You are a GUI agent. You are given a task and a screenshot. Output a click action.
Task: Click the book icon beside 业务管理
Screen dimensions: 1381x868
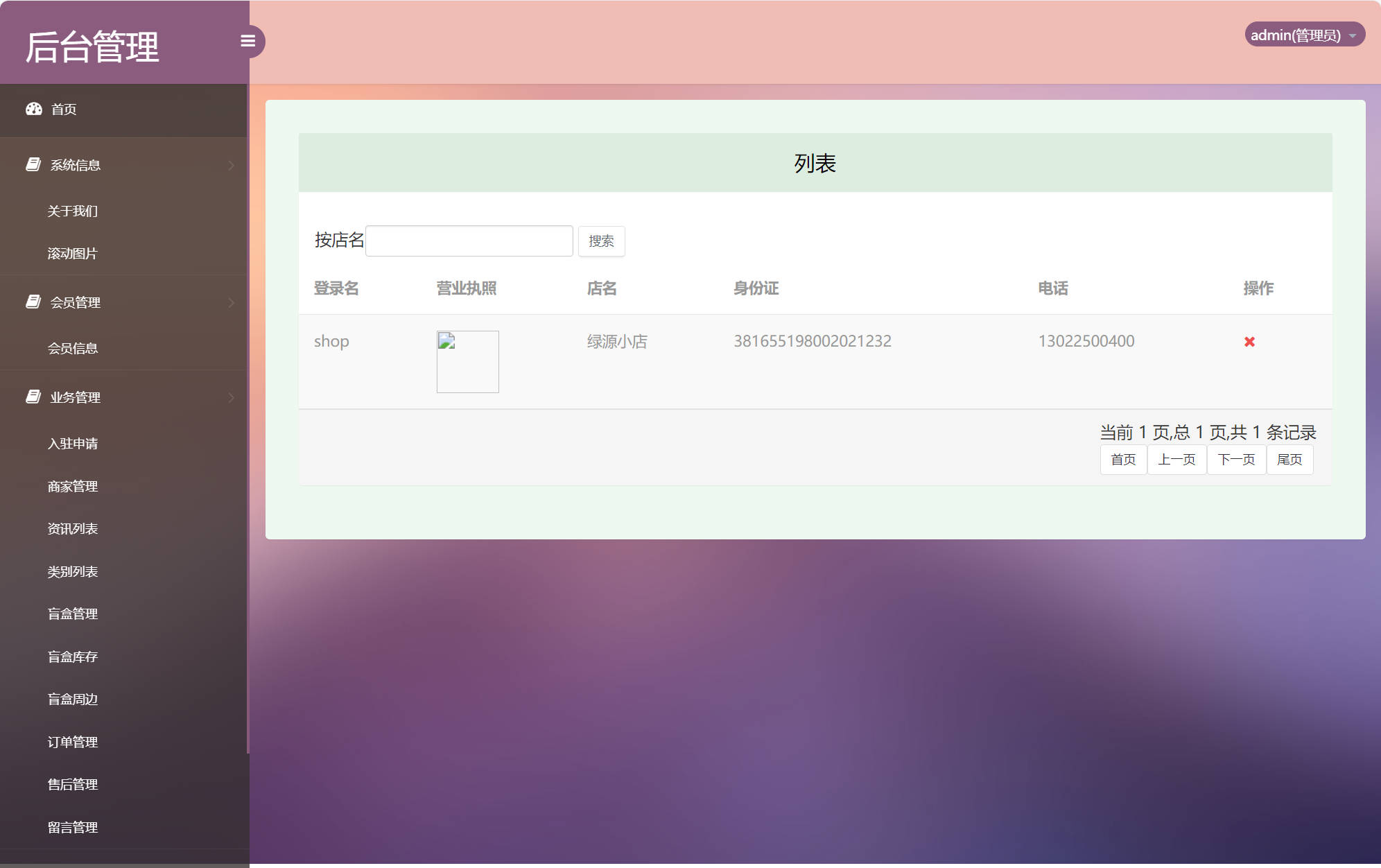(x=33, y=397)
